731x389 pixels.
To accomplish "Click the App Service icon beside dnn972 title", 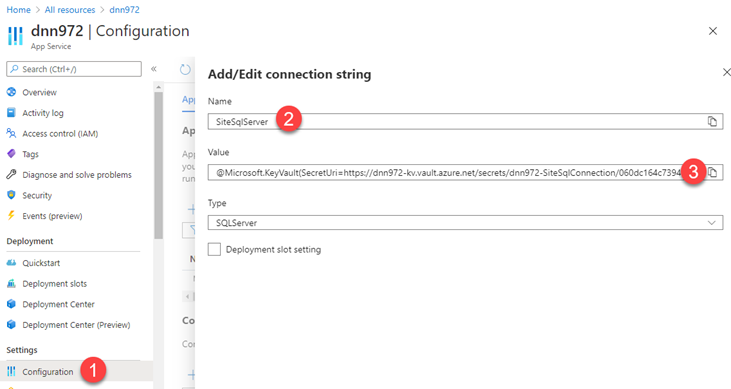I will pos(15,36).
